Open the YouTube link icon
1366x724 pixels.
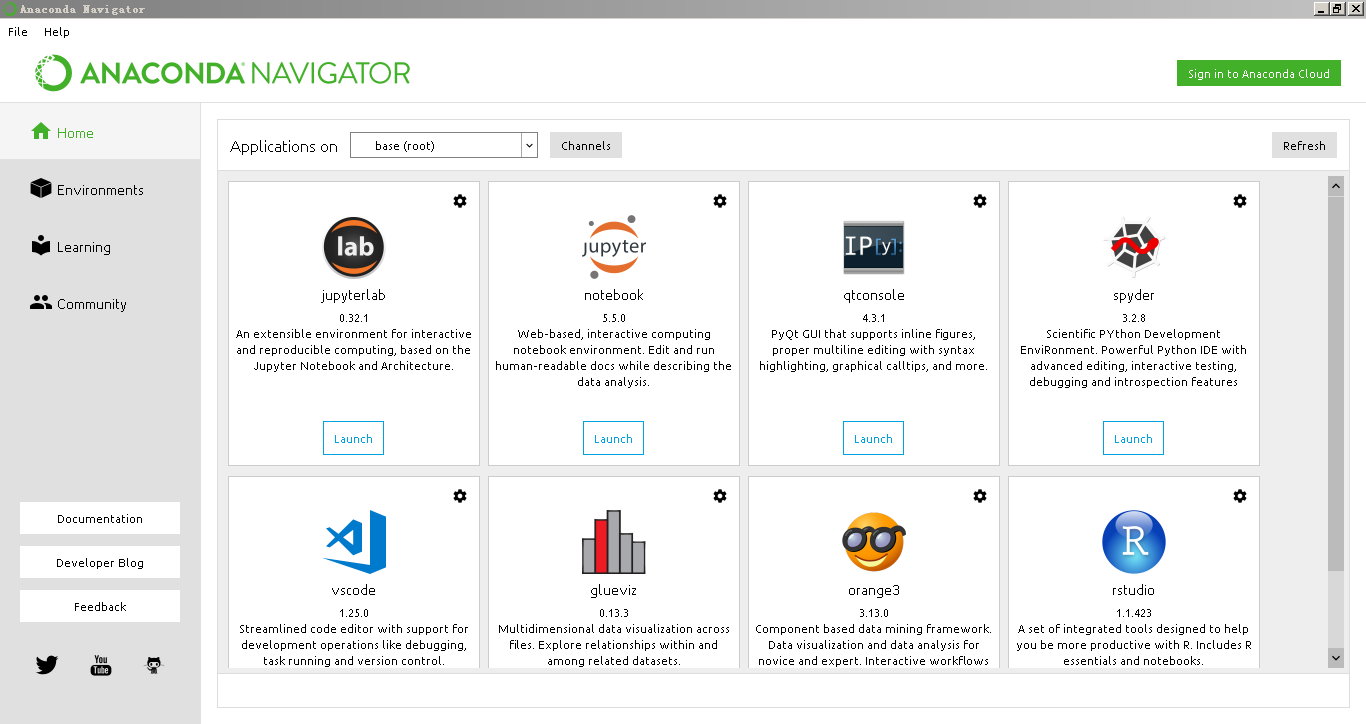coord(101,665)
